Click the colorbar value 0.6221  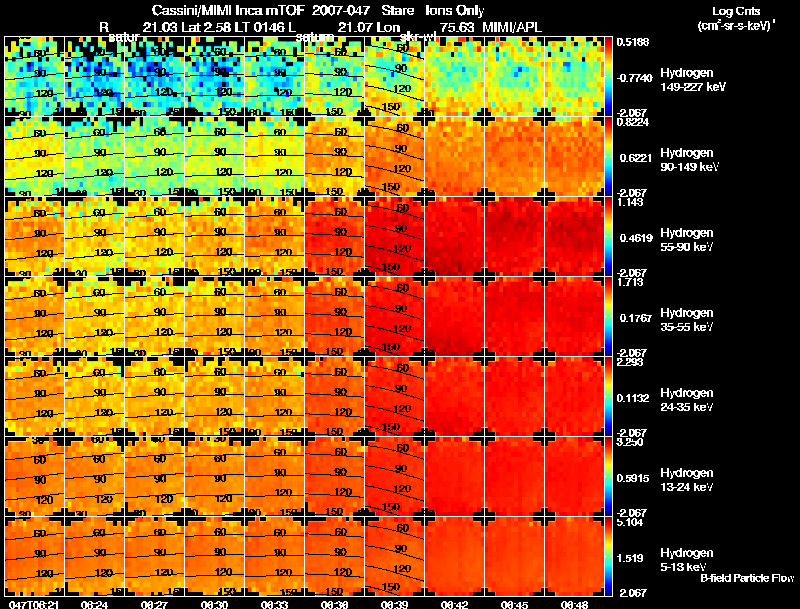636,158
